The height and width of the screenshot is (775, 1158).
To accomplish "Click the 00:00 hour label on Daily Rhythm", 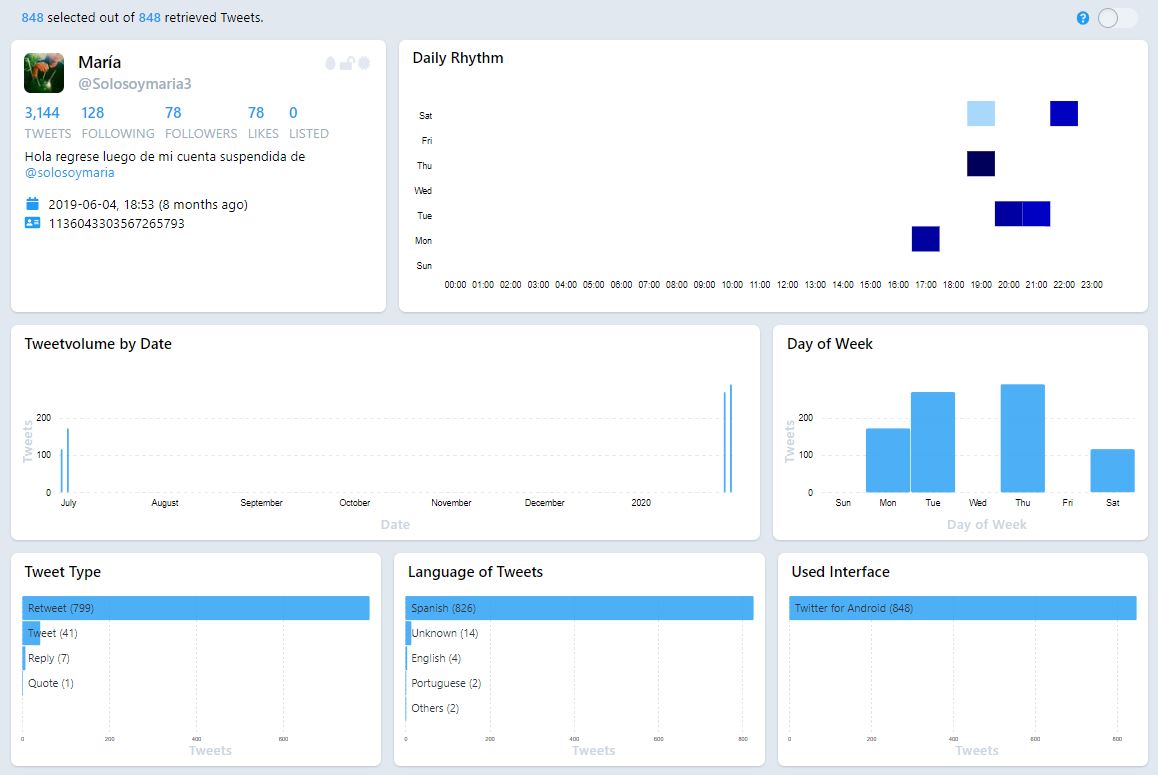I will pyautogui.click(x=455, y=284).
